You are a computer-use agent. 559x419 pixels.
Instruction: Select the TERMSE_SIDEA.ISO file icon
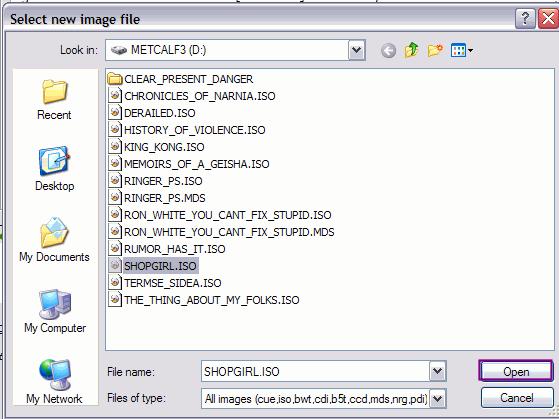pyautogui.click(x=114, y=283)
